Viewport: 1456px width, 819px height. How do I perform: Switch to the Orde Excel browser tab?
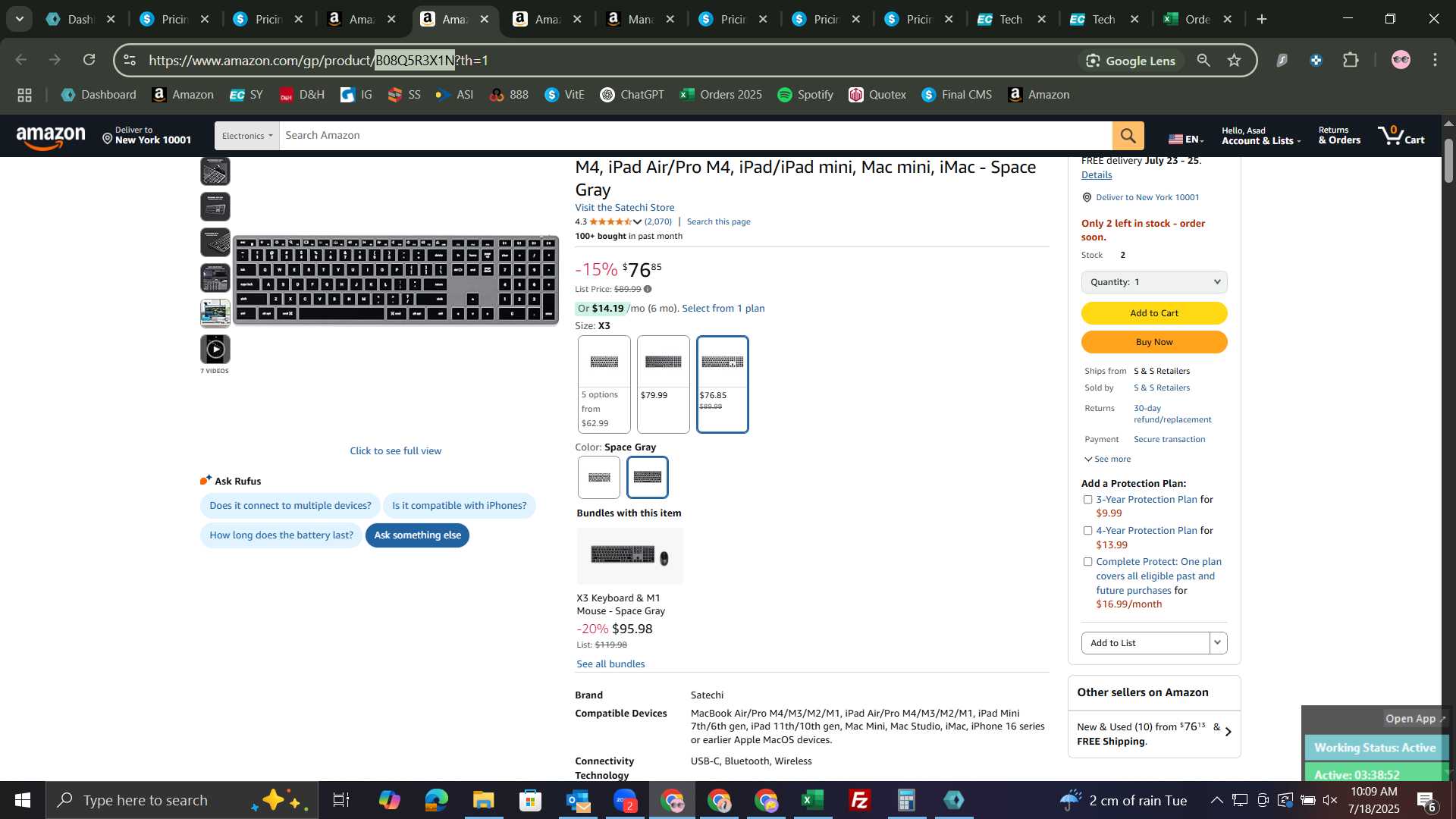point(1196,19)
